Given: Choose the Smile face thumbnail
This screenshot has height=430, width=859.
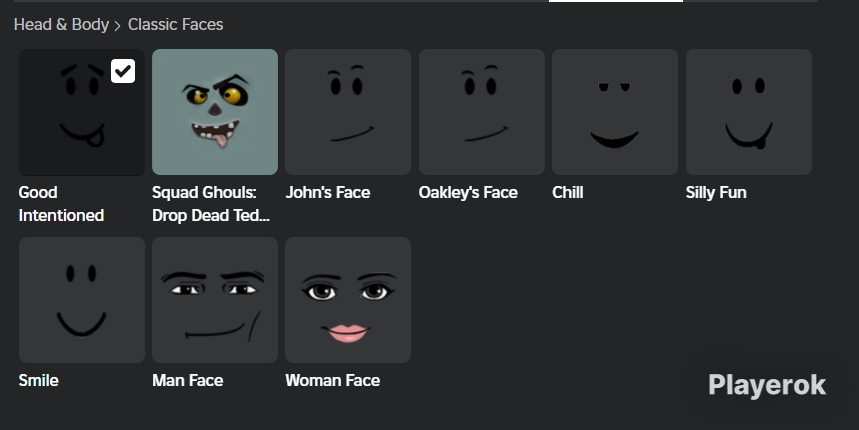Looking at the screenshot, I should [x=82, y=300].
